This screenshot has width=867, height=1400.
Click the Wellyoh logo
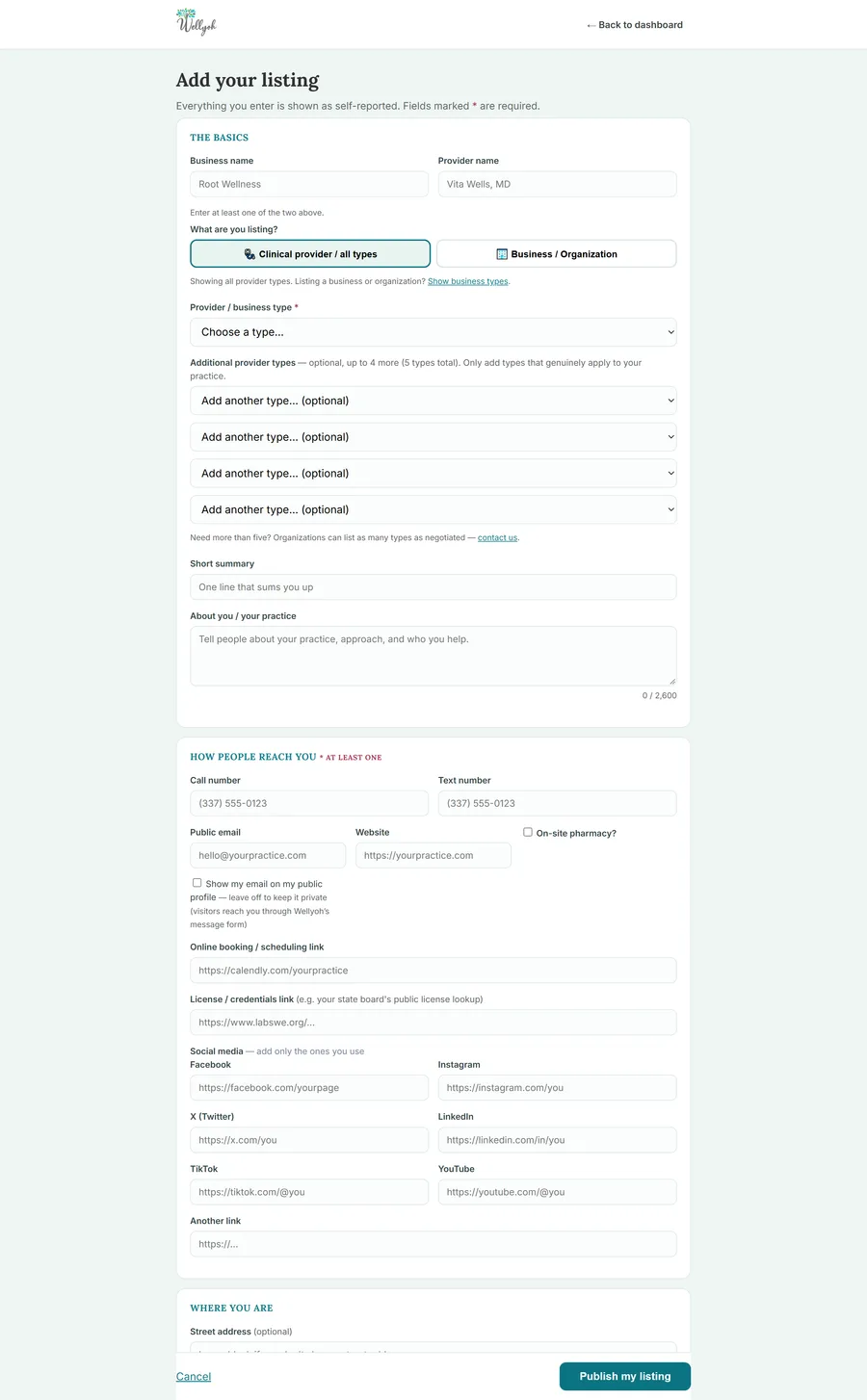pos(197,22)
